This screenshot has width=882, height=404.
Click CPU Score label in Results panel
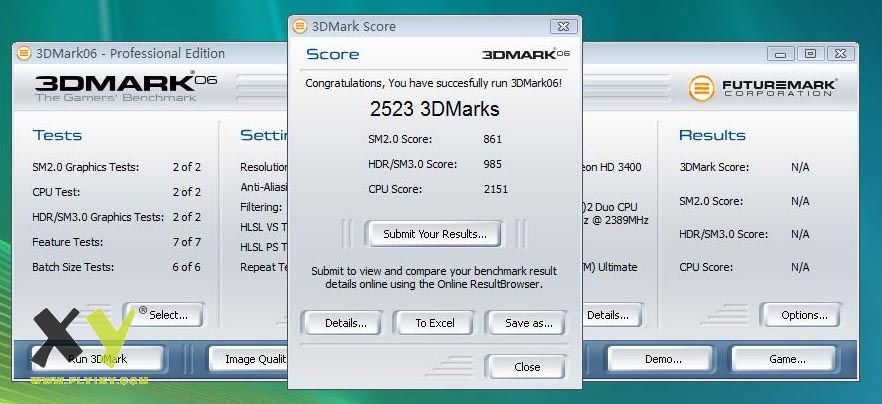(706, 267)
